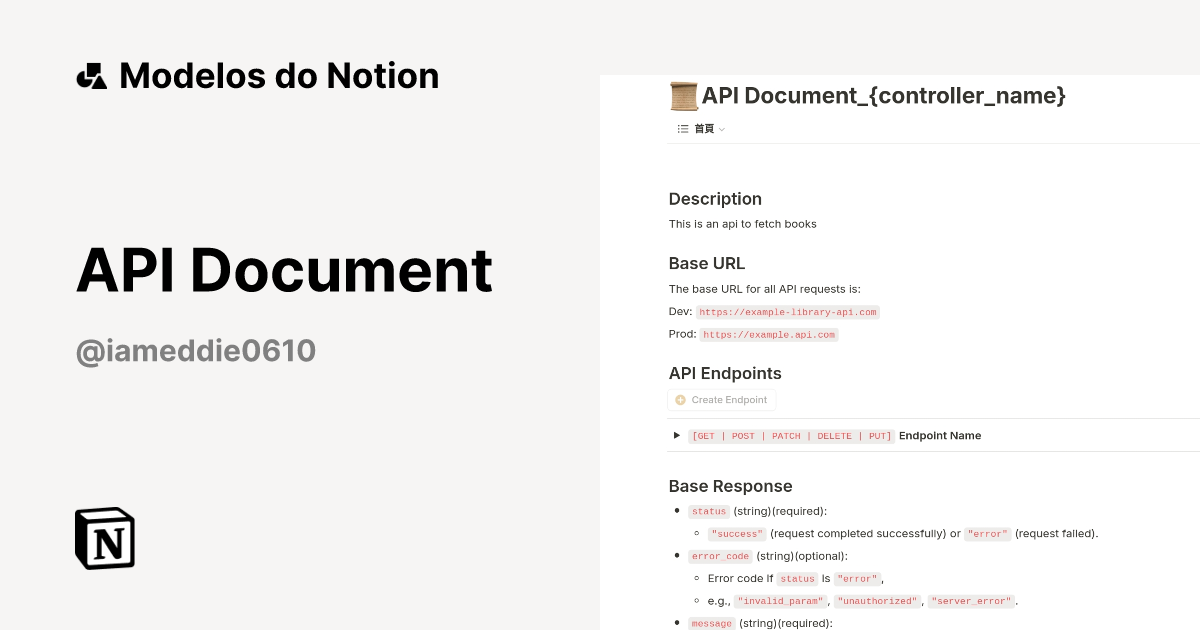1200x630 pixels.
Task: Click the error_code inline code tag
Action: click(720, 556)
